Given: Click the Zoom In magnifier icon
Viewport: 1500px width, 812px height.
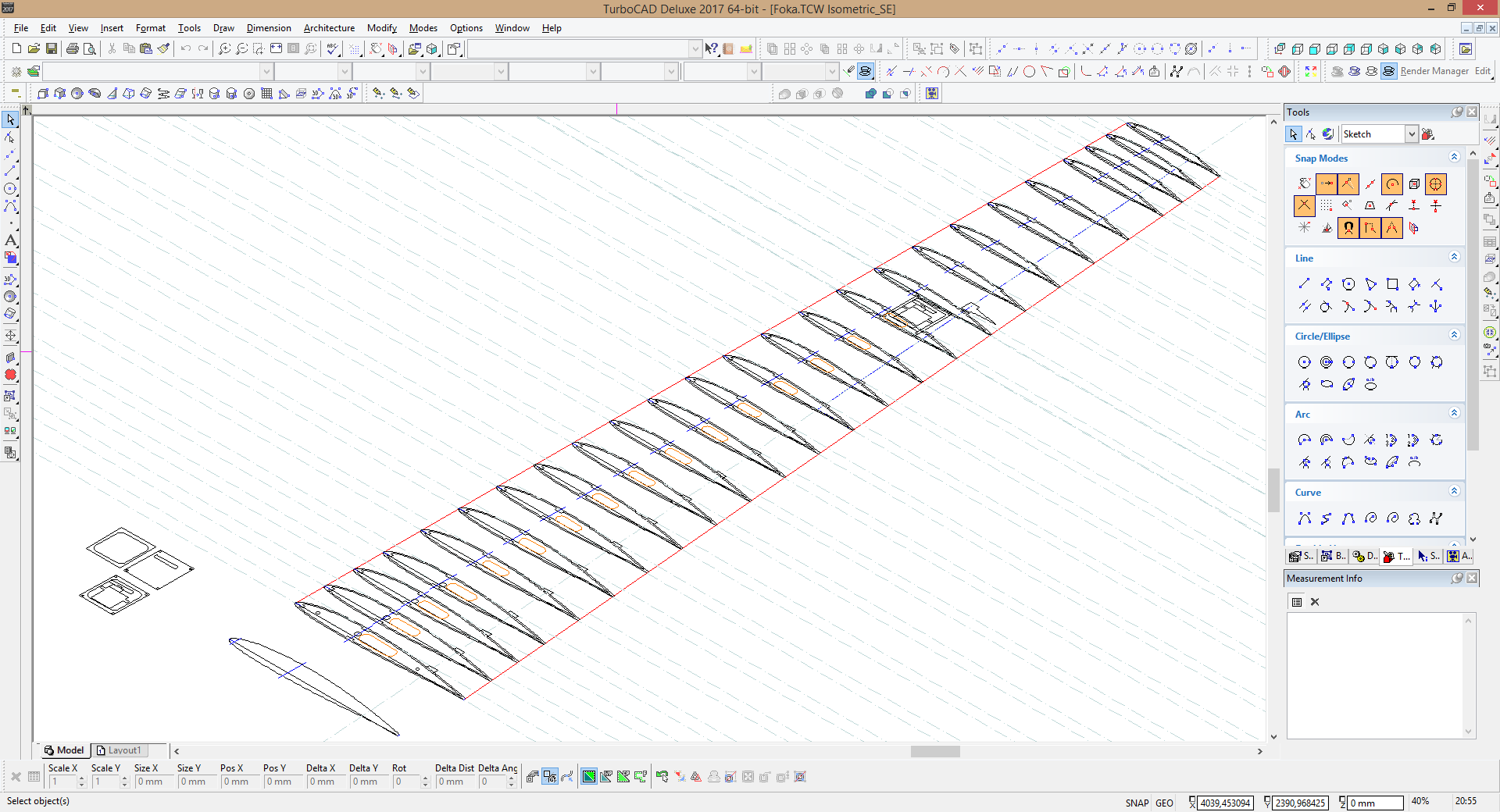Looking at the screenshot, I should [224, 48].
